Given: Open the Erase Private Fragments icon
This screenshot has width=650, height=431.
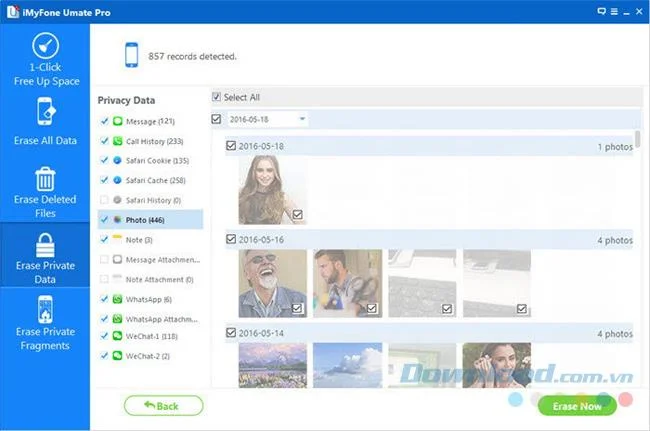Looking at the screenshot, I should 45,310.
